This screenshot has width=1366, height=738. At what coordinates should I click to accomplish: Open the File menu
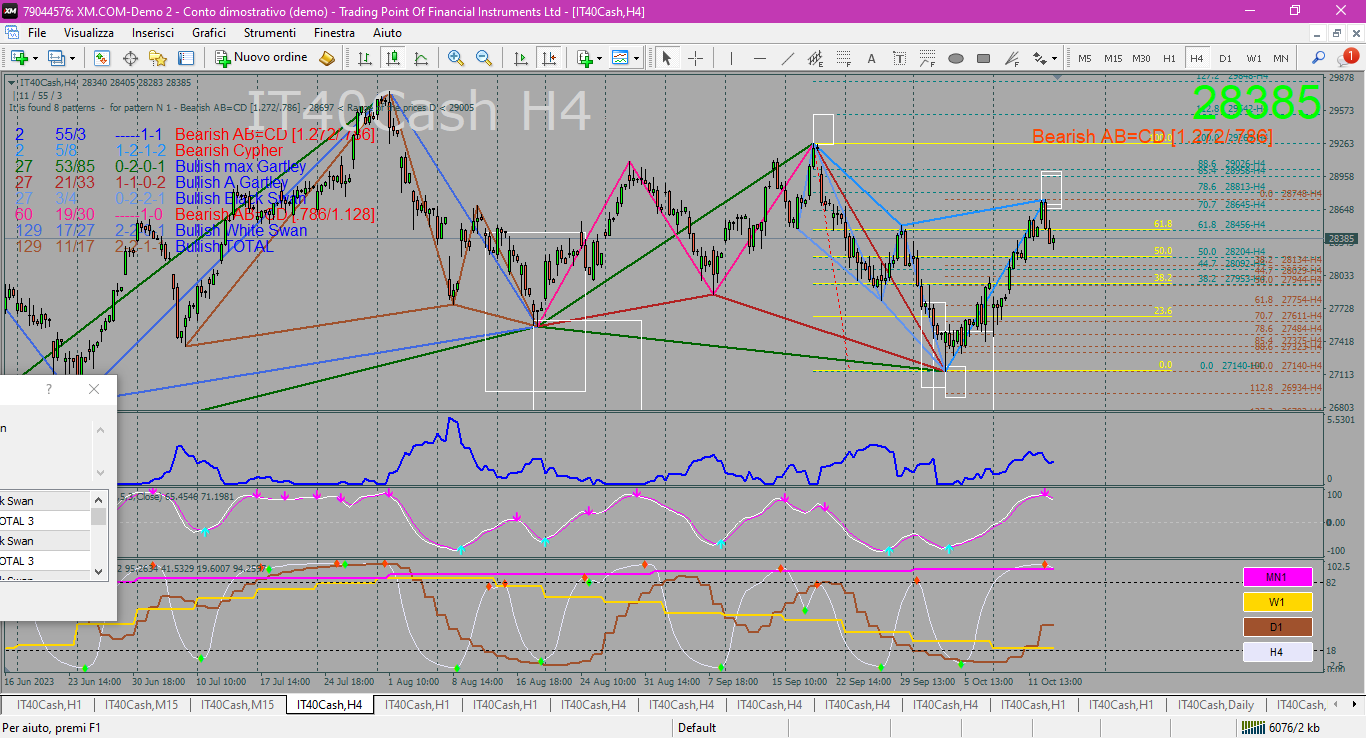(x=37, y=32)
